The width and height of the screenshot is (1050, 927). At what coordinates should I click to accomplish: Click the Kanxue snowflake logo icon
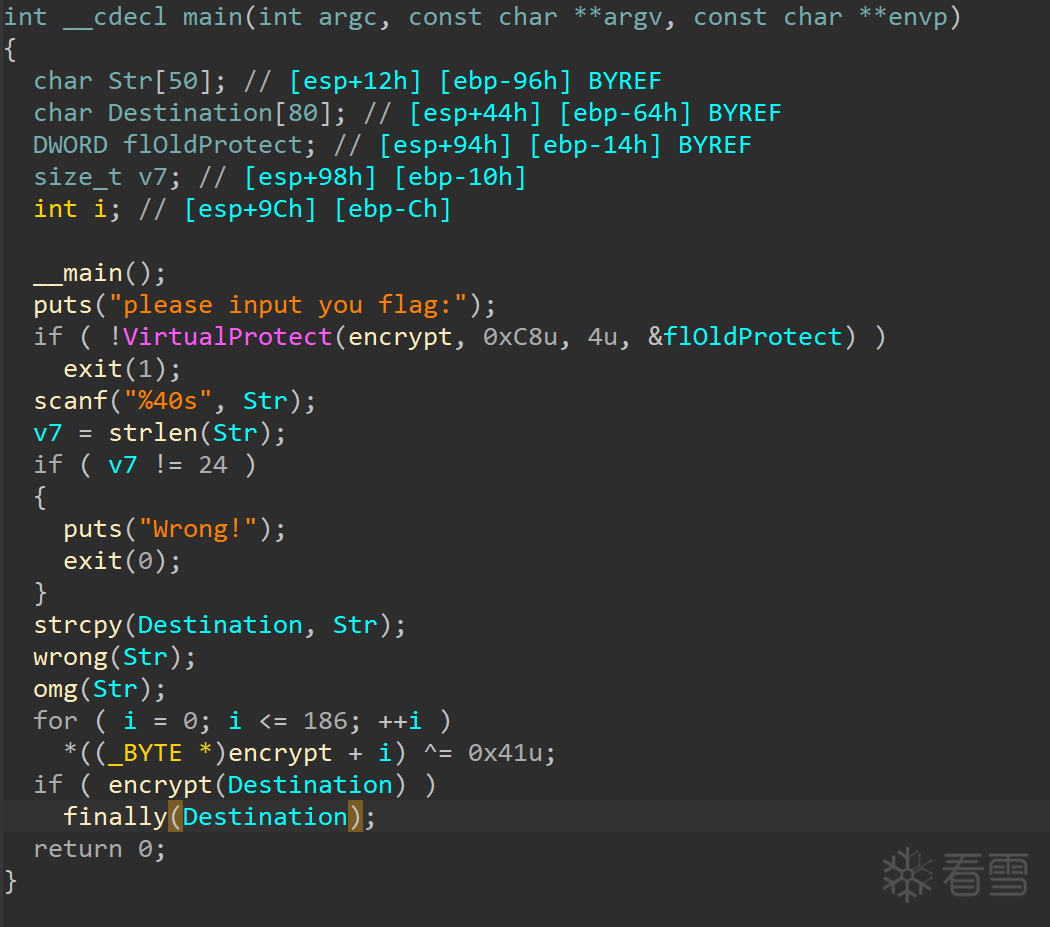click(907, 874)
